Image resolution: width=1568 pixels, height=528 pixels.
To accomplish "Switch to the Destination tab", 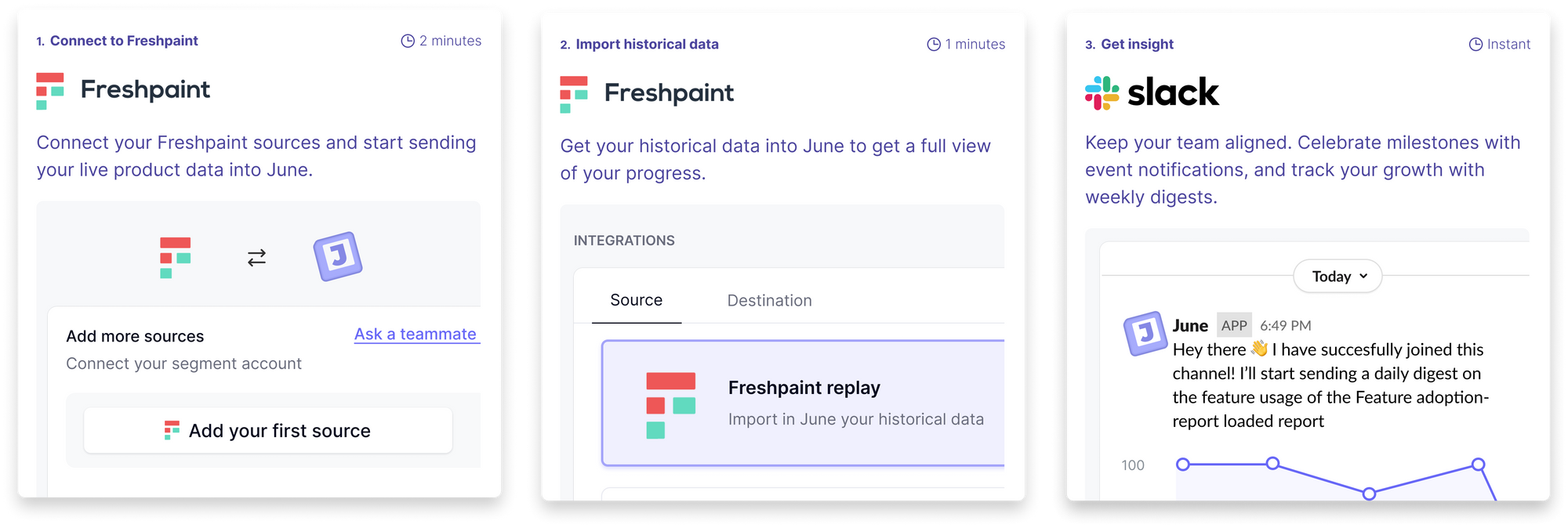I will pyautogui.click(x=769, y=301).
